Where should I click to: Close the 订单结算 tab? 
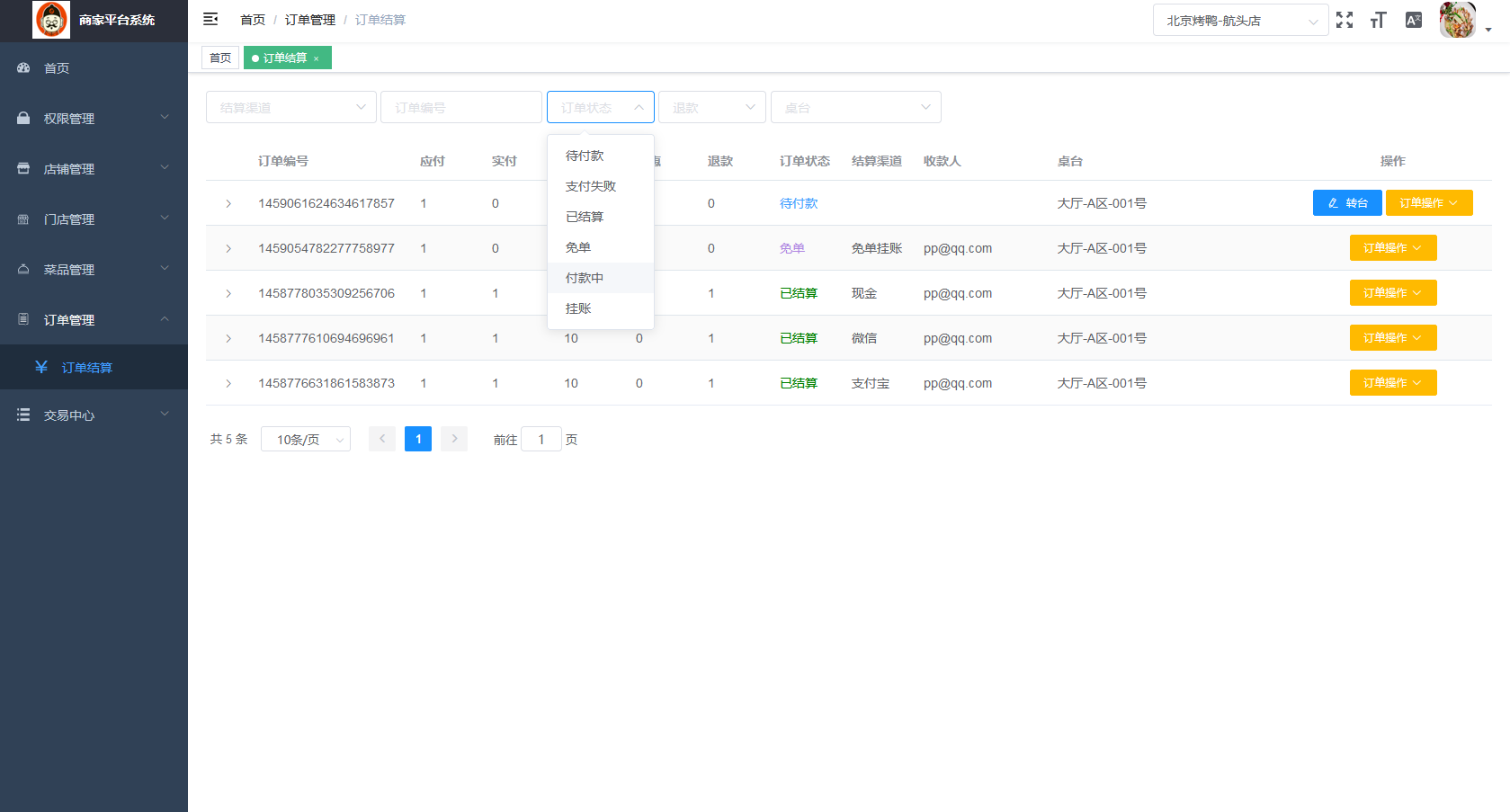pos(317,58)
